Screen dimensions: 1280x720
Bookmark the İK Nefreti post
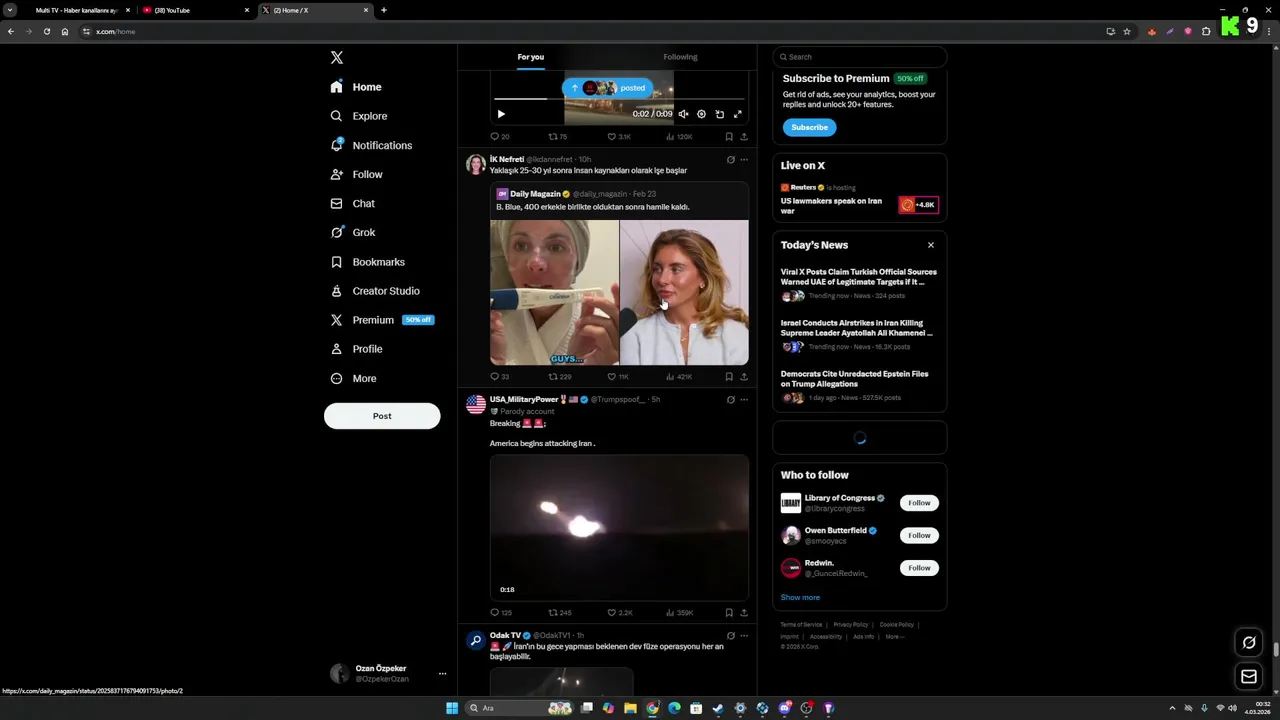pos(729,377)
